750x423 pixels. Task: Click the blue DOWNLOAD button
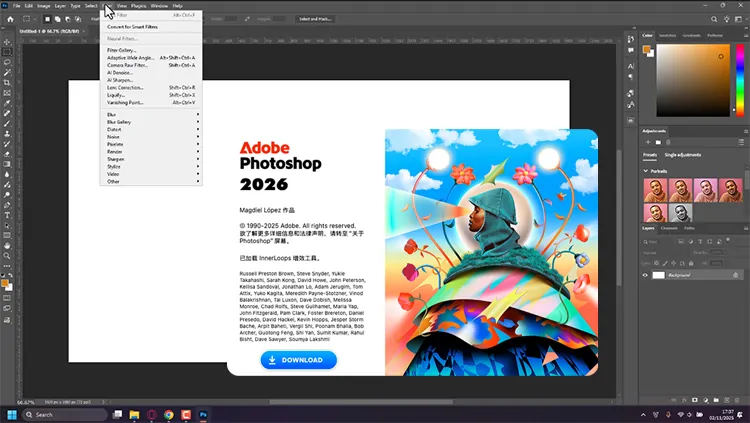(298, 360)
